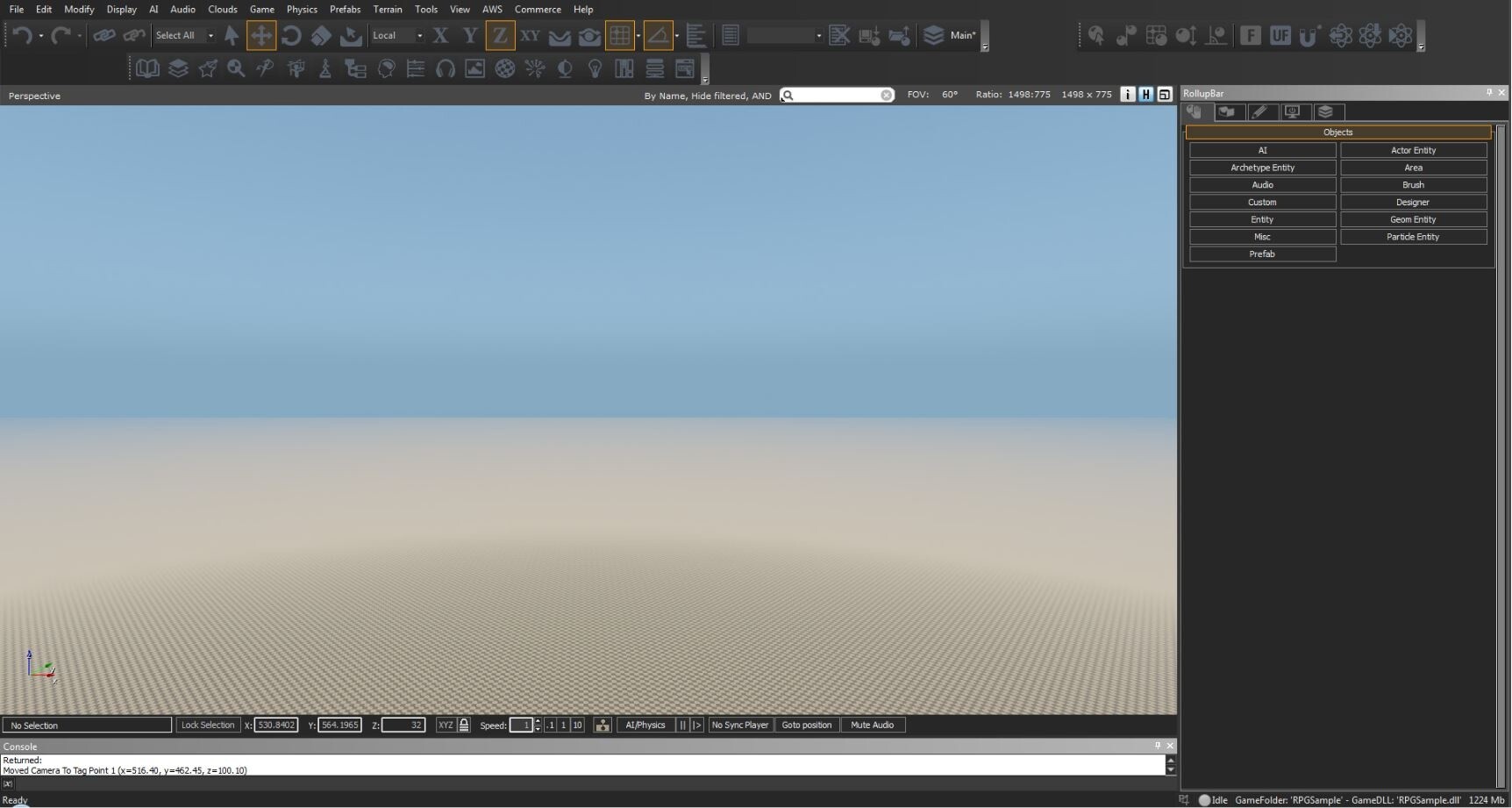Open the Audio Controls headphones icon
This screenshot has width=1512, height=808.
[x=446, y=68]
